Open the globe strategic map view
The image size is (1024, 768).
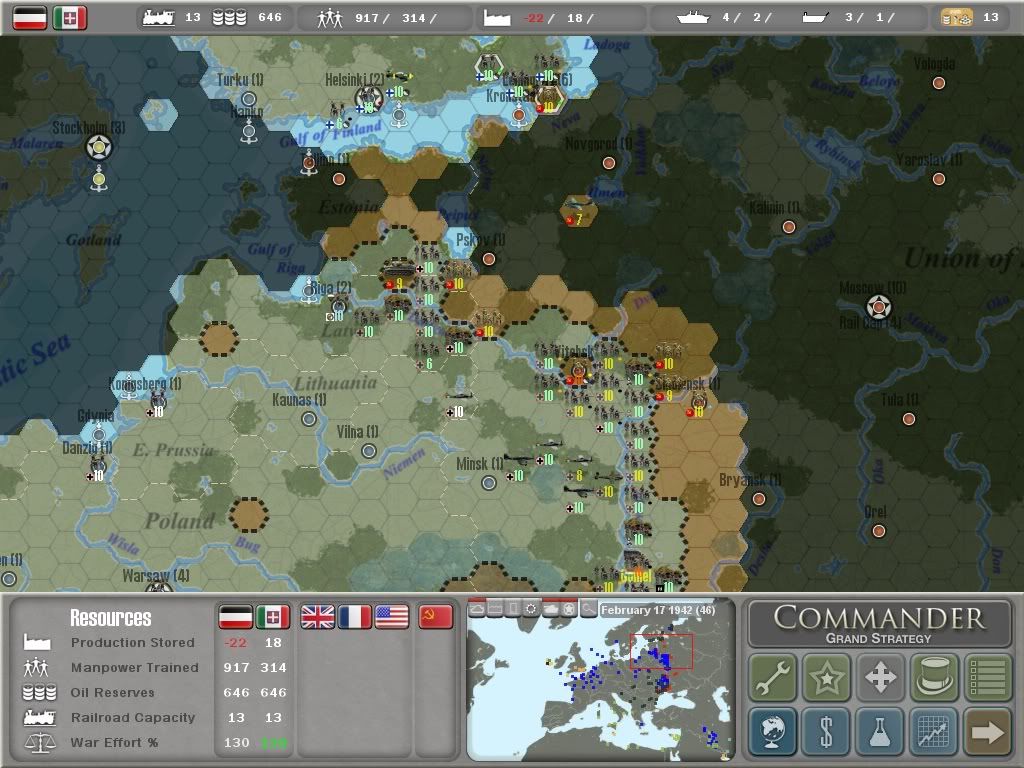click(773, 731)
